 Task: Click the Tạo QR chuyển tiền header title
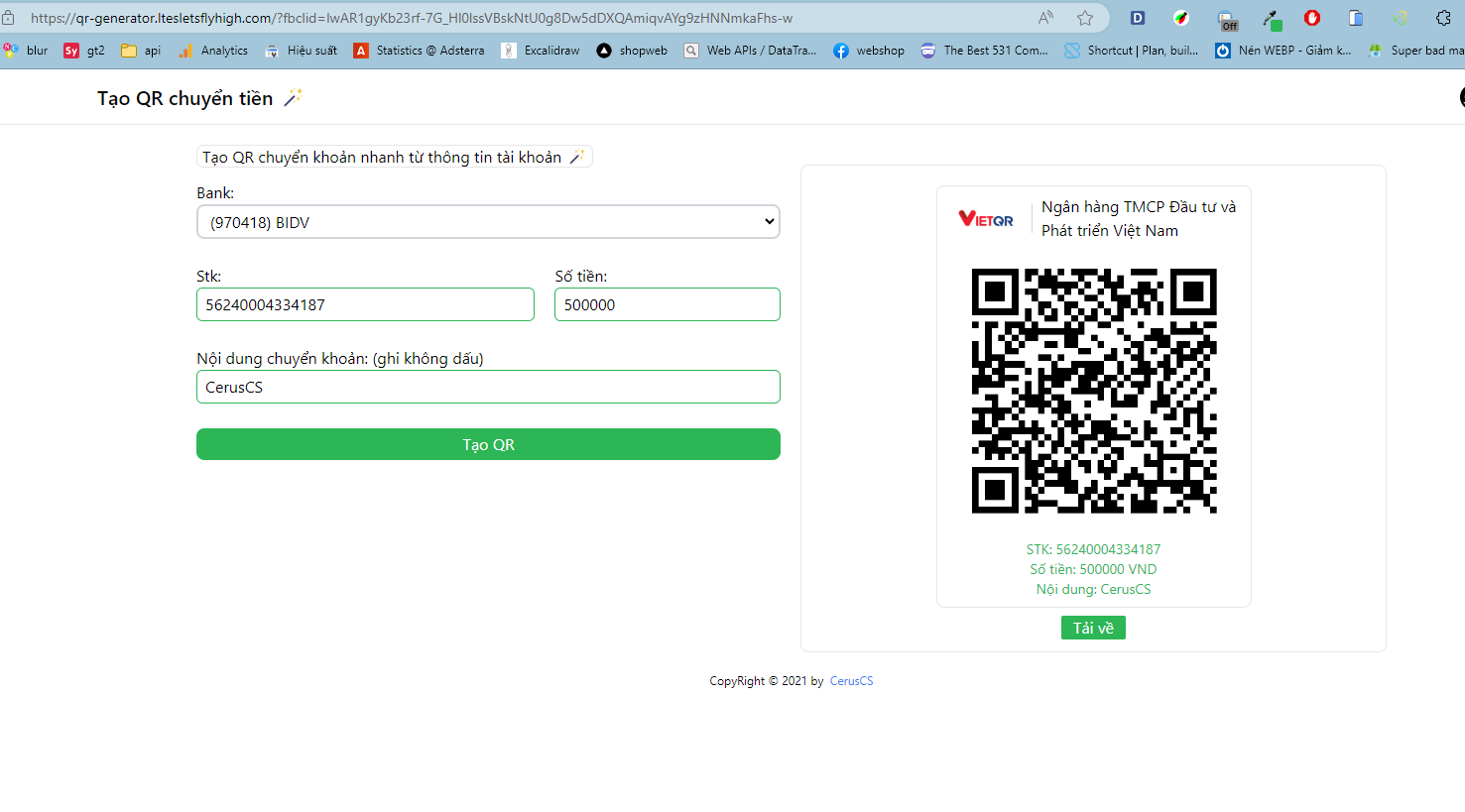(x=184, y=98)
